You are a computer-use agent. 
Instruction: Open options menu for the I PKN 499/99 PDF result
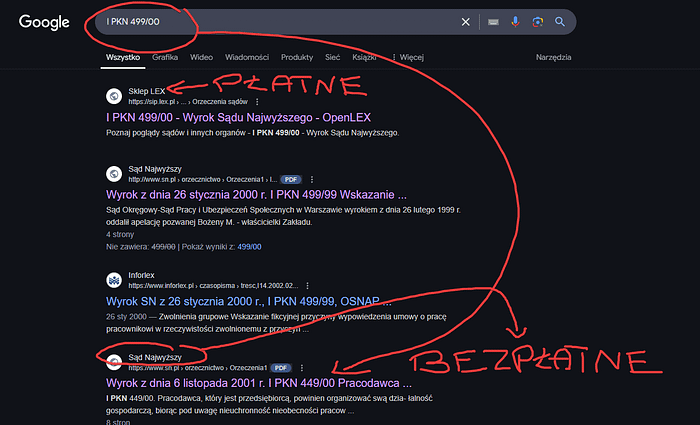point(312,179)
